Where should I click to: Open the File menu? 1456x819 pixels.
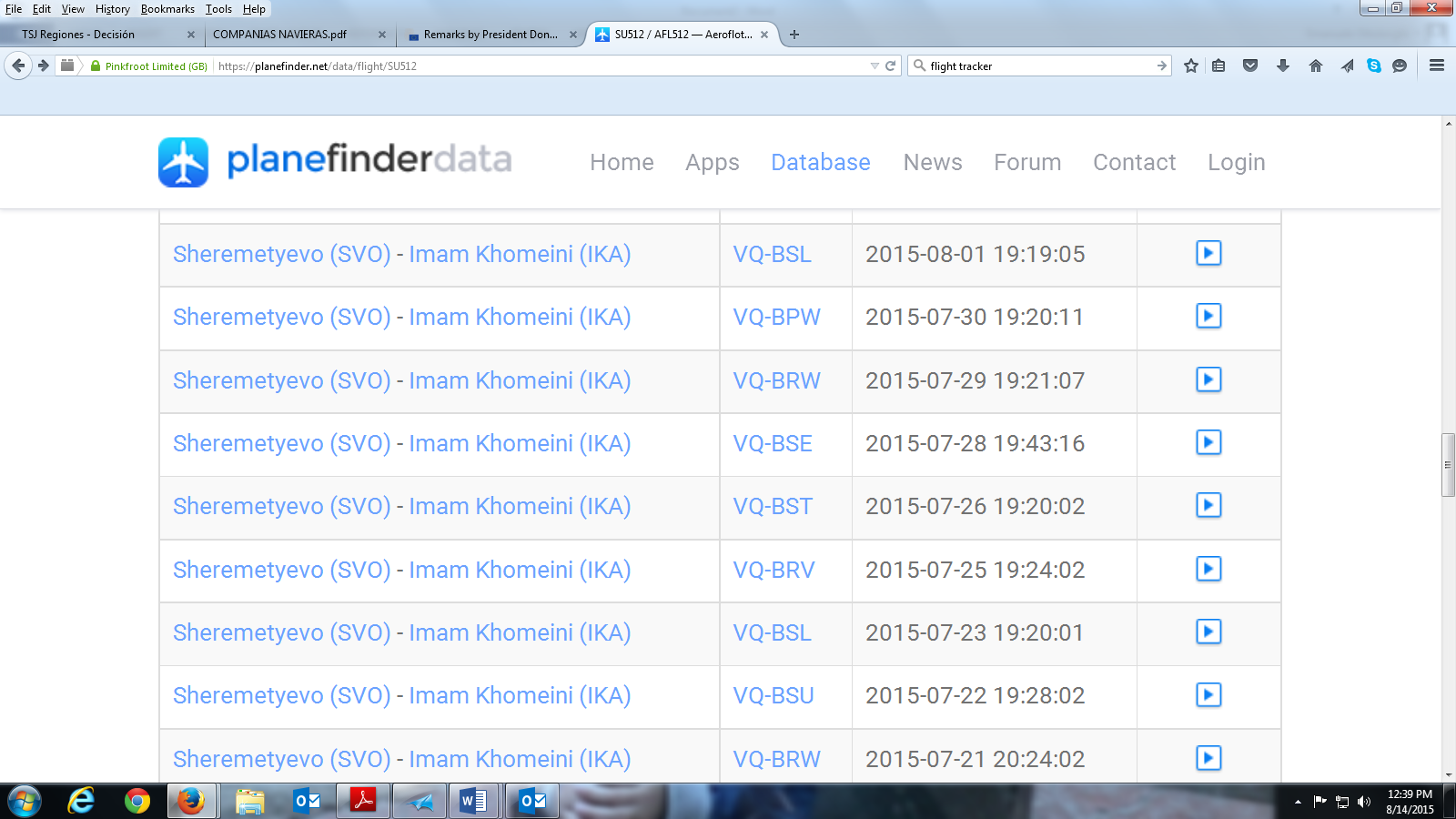click(x=14, y=9)
